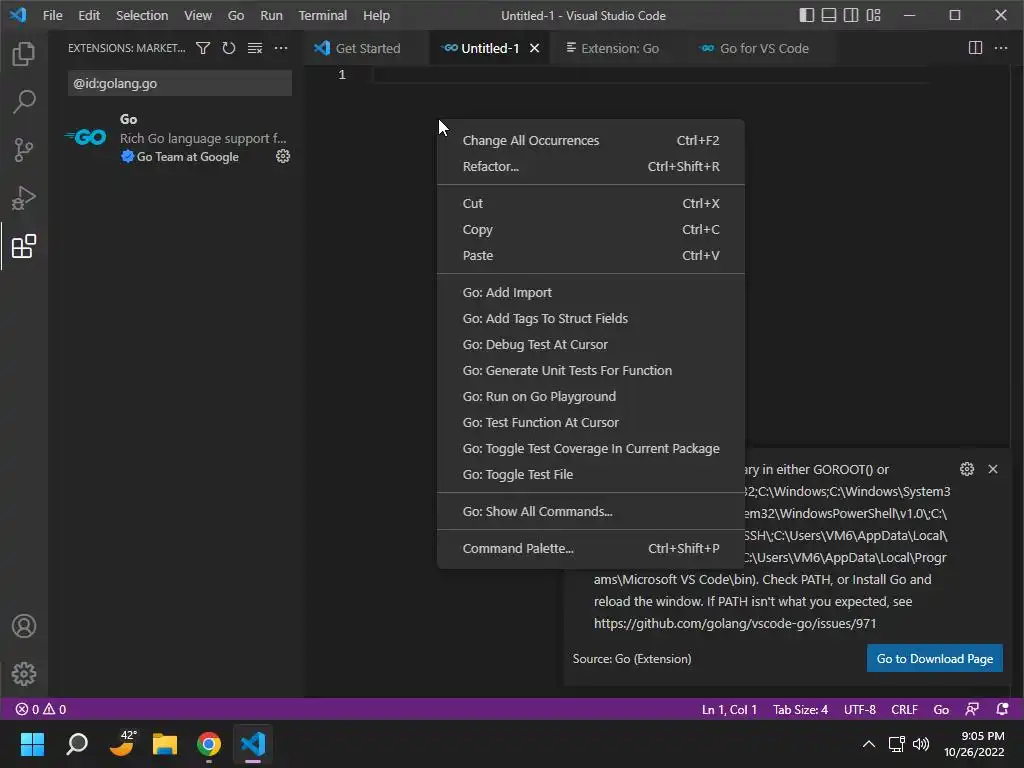Dismiss the Go notification
The image size is (1024, 768).
point(993,469)
